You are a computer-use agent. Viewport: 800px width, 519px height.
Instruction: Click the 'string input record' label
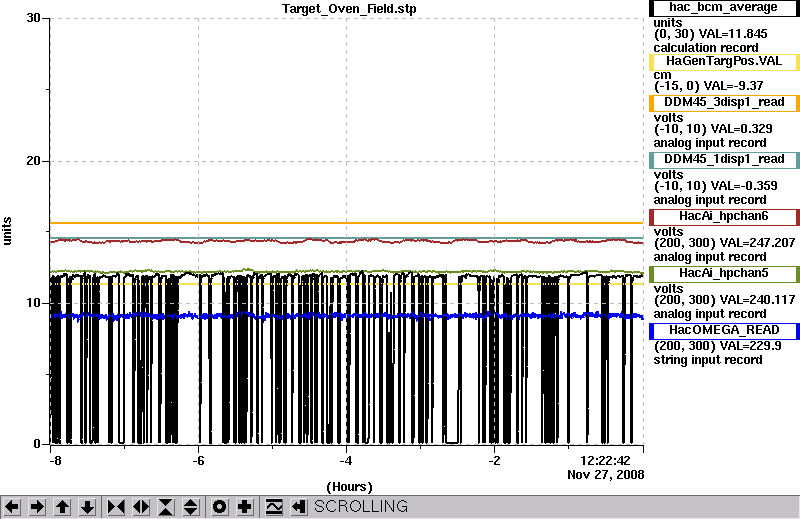(x=708, y=360)
